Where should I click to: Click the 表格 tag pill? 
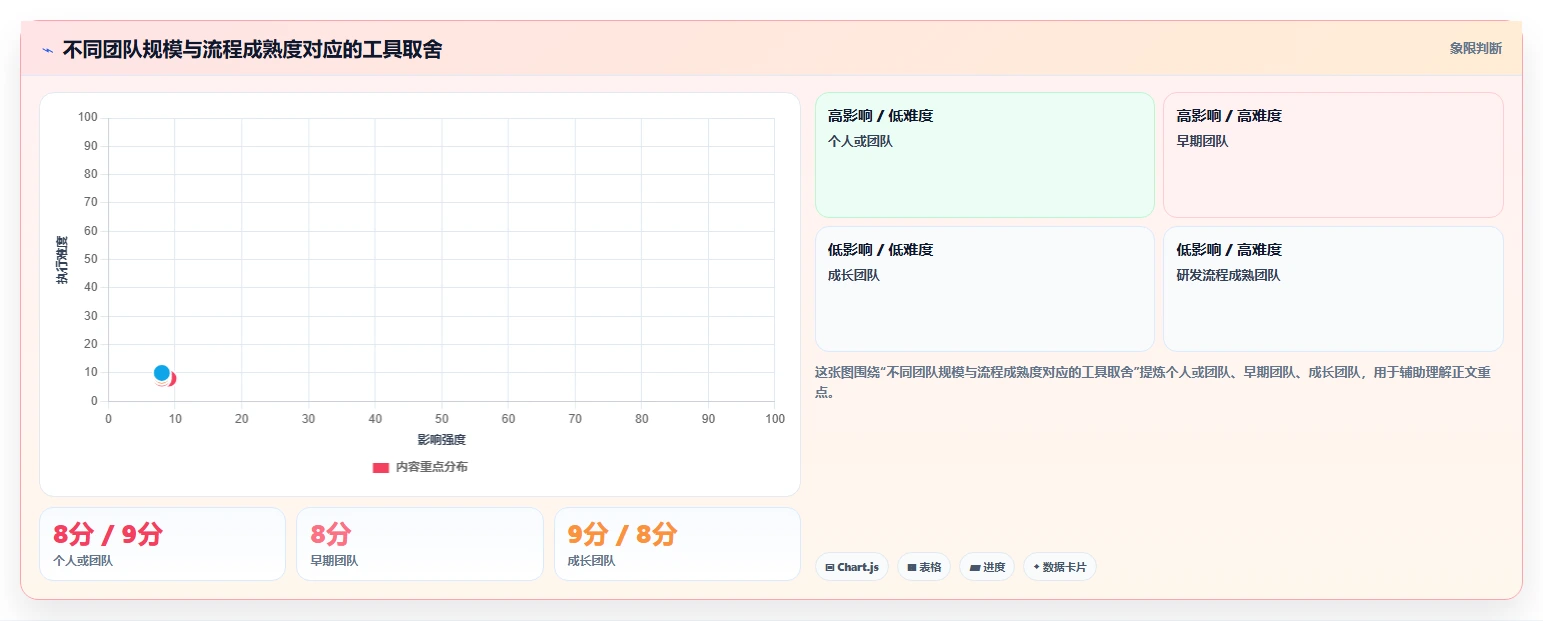click(x=924, y=567)
